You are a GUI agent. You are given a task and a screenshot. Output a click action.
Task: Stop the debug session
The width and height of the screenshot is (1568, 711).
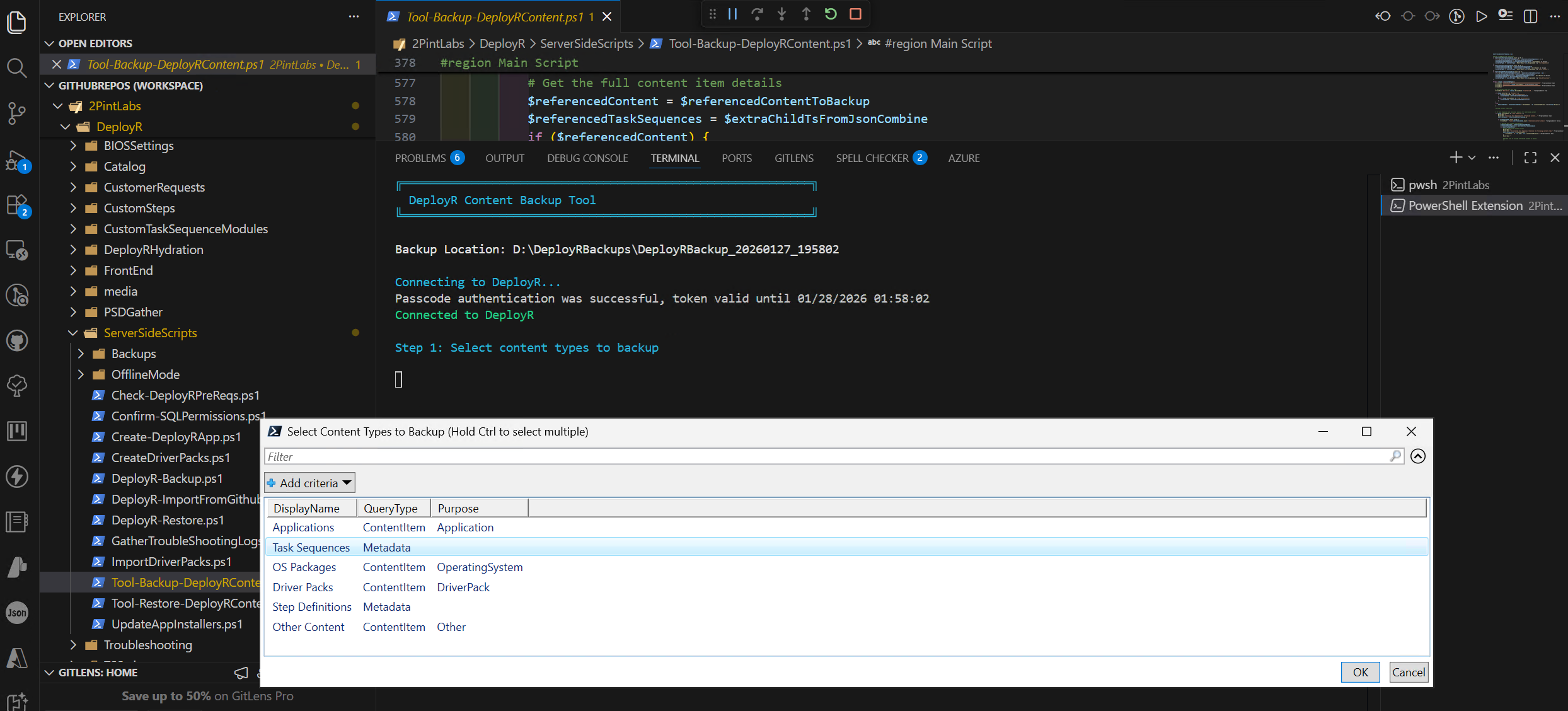coord(855,14)
